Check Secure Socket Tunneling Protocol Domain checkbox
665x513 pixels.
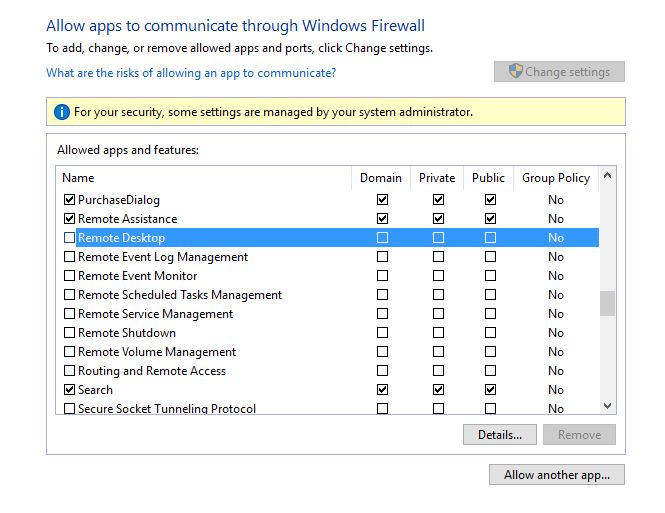click(382, 408)
